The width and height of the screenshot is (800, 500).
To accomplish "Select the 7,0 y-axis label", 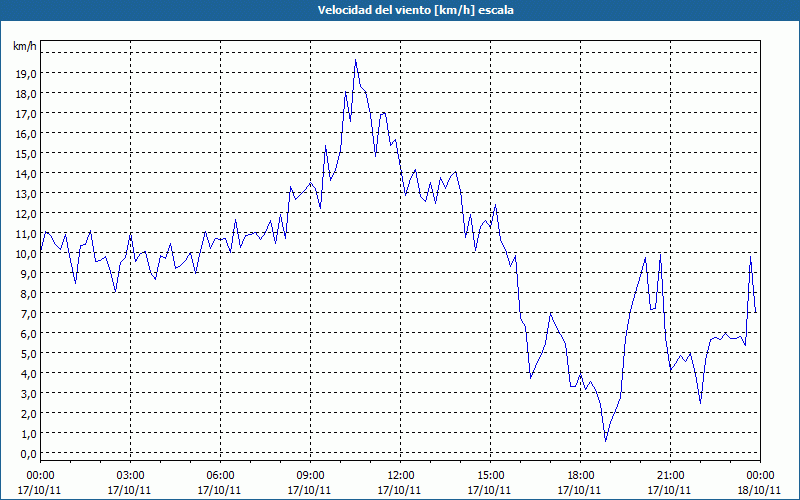I will click(28, 314).
